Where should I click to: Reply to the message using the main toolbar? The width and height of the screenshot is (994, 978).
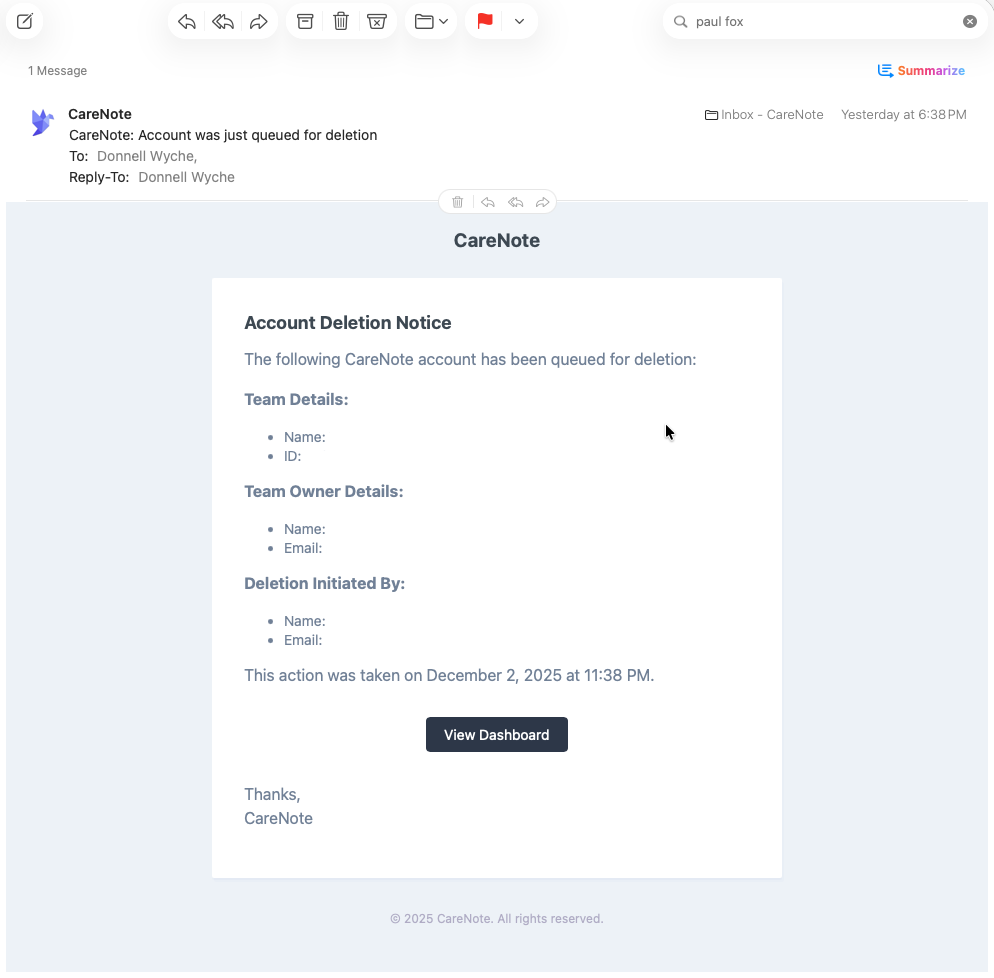187,20
